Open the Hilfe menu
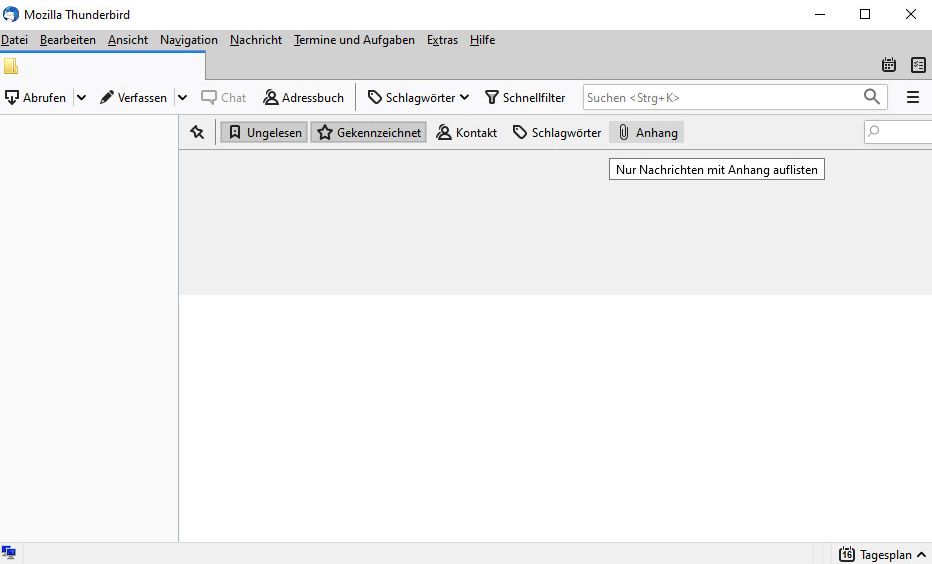 [x=482, y=40]
